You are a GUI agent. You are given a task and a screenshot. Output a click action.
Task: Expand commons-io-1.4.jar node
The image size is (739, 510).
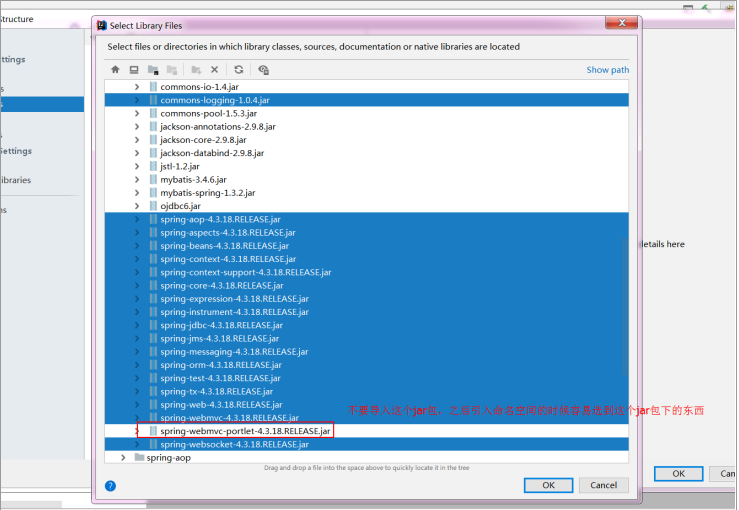click(137, 87)
